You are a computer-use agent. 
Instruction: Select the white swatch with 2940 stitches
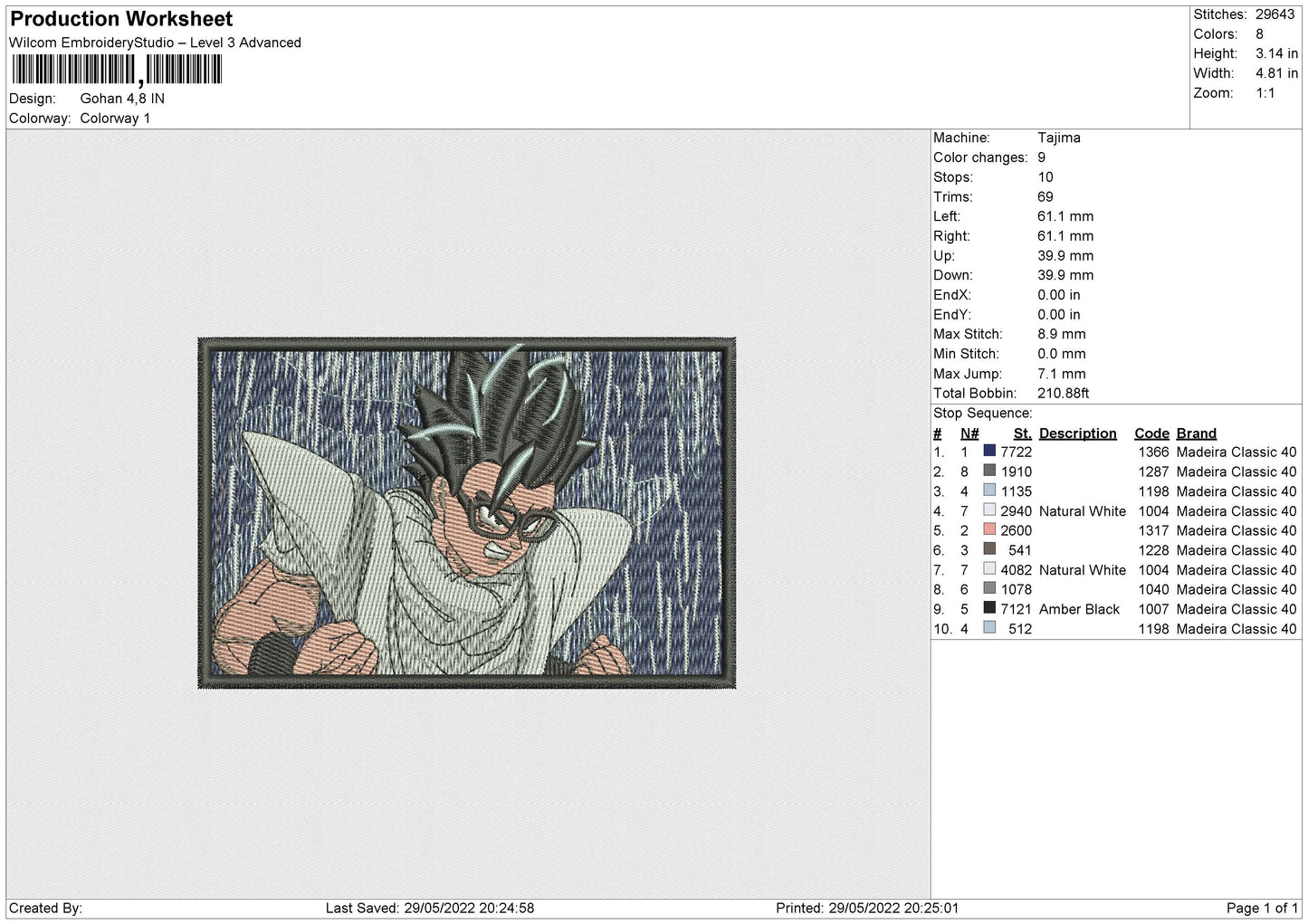tap(989, 510)
